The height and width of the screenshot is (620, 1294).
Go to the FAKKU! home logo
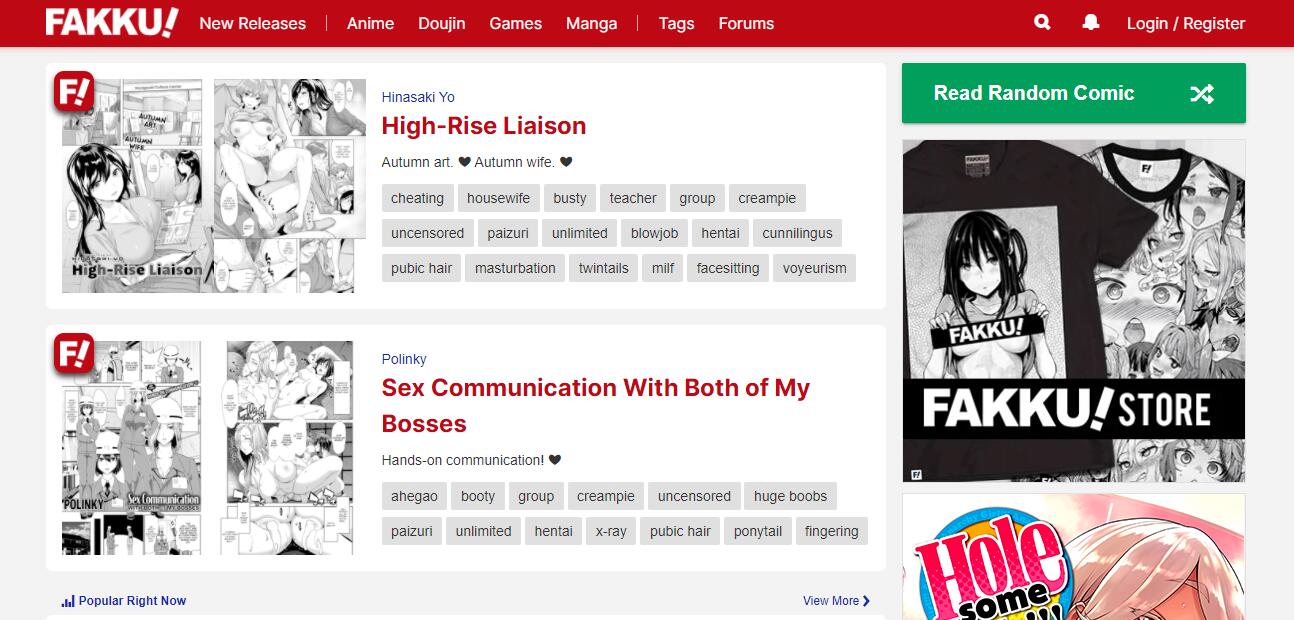[x=112, y=22]
